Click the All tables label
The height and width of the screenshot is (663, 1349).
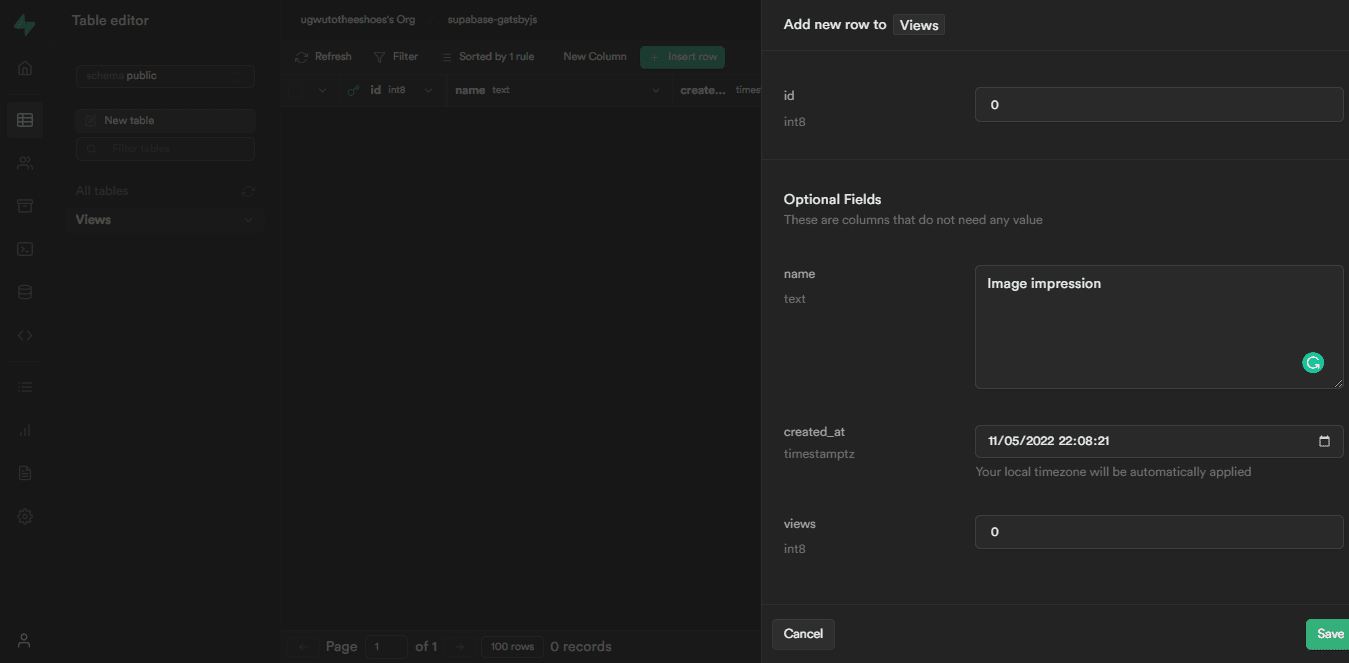(x=102, y=191)
